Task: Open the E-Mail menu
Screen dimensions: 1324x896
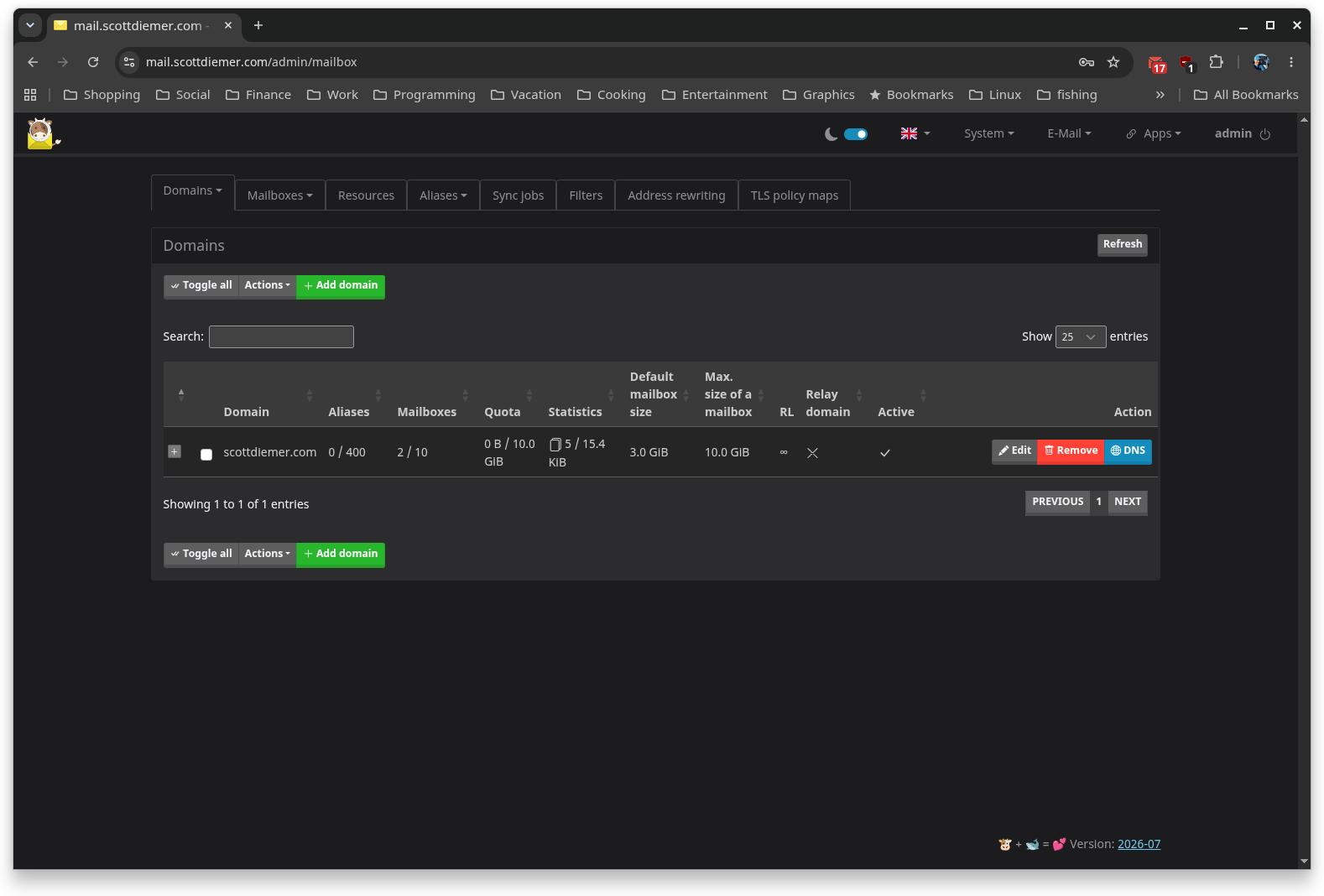Action: coord(1069,133)
